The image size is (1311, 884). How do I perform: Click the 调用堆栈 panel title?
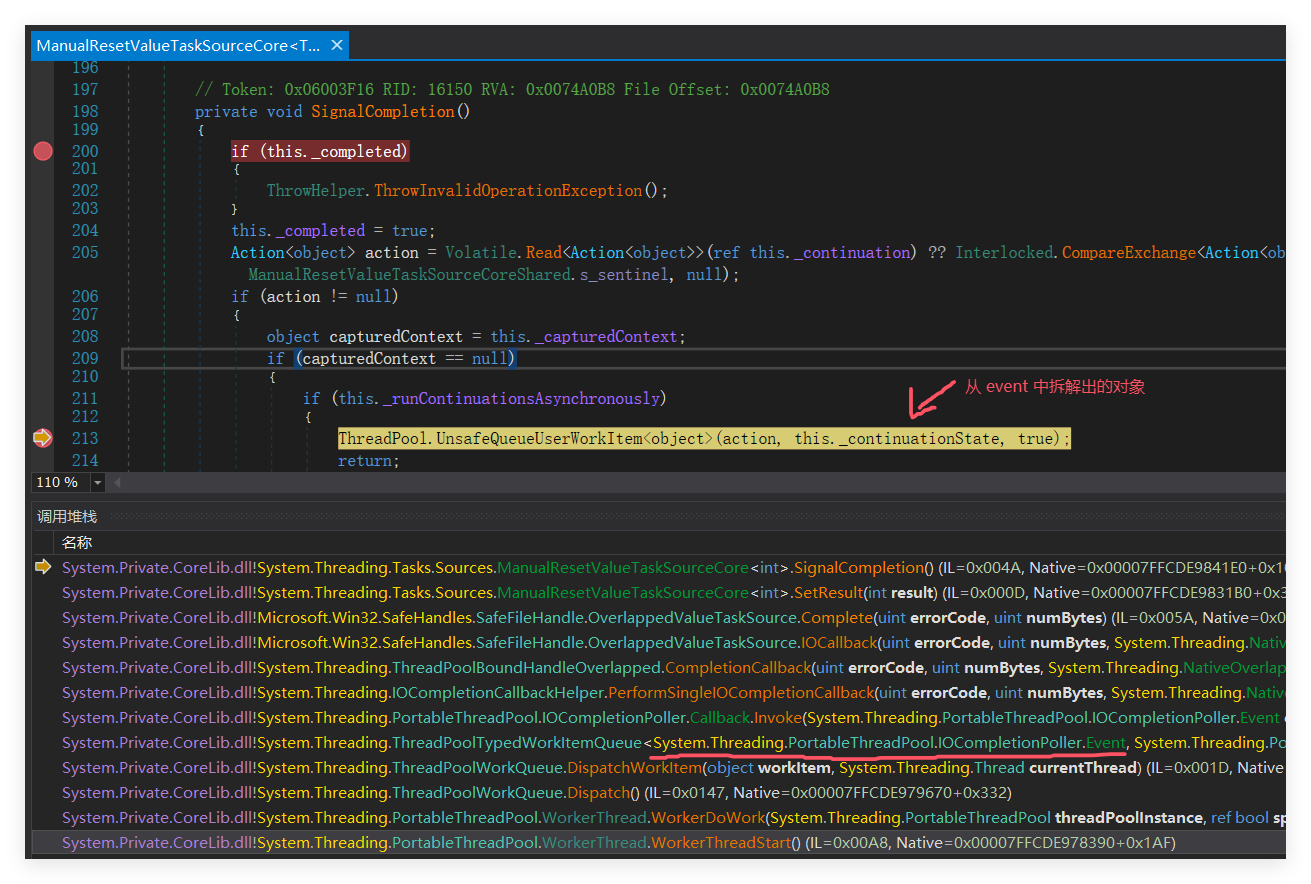click(x=67, y=516)
